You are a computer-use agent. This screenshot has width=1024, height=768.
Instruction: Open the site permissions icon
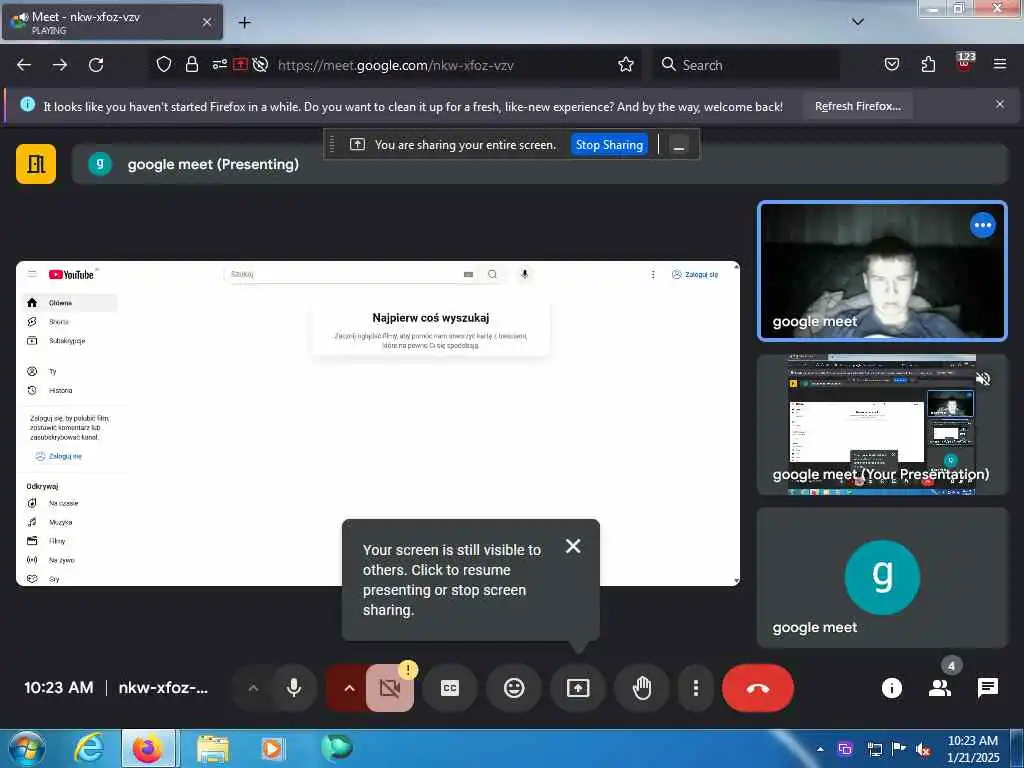click(219, 65)
